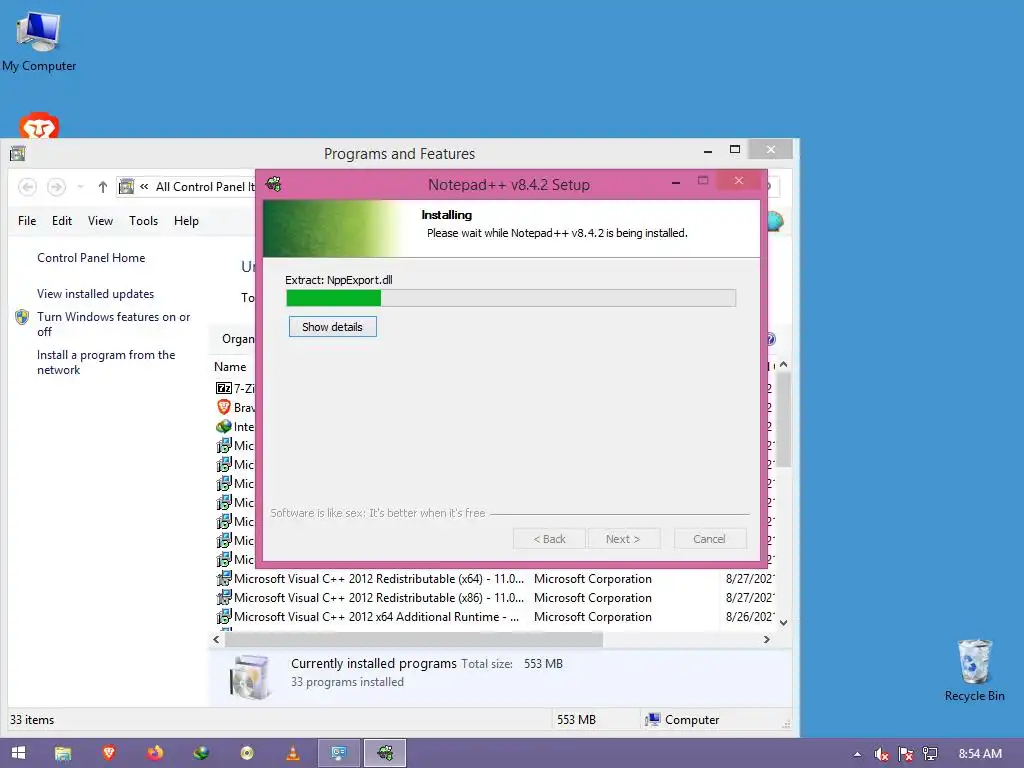Select Visual C++ 2012 x64 Additional Runtime
This screenshot has height=768, width=1024.
[377, 616]
